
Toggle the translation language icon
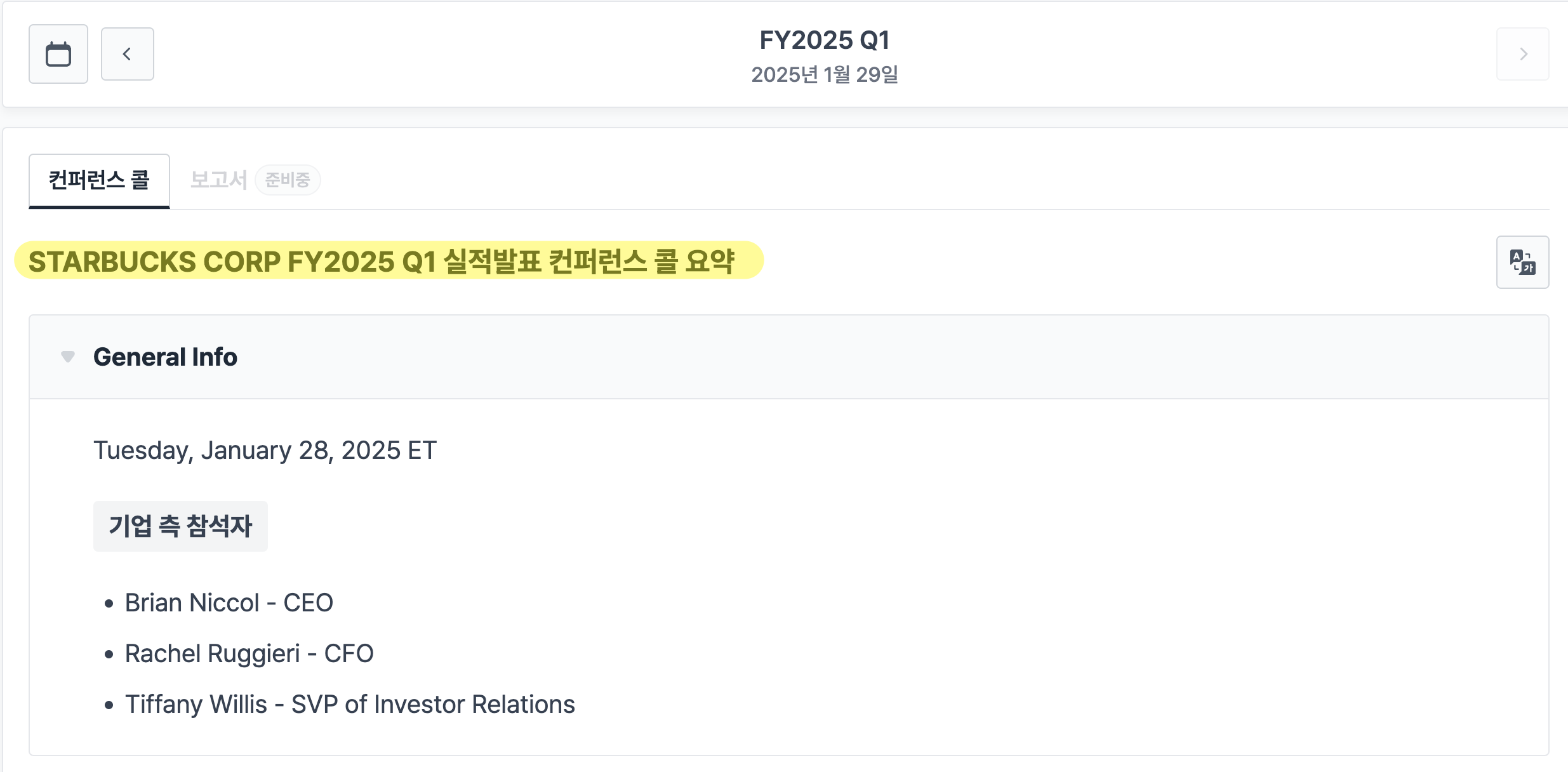pos(1522,262)
